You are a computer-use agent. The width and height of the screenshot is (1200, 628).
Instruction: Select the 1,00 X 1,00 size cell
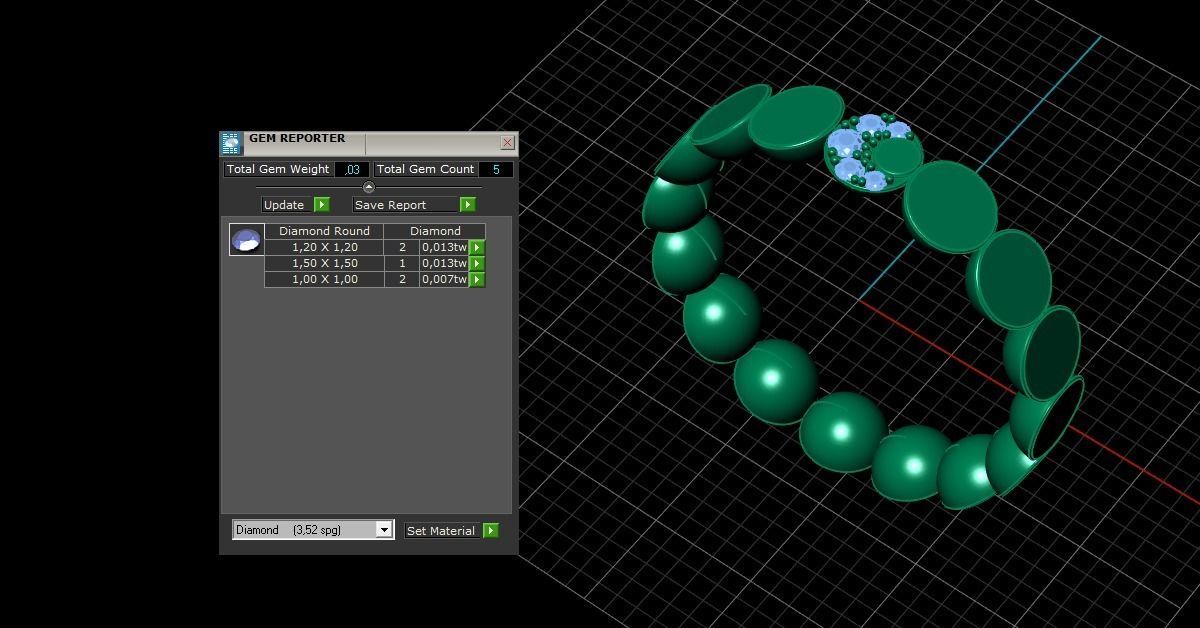coord(325,279)
